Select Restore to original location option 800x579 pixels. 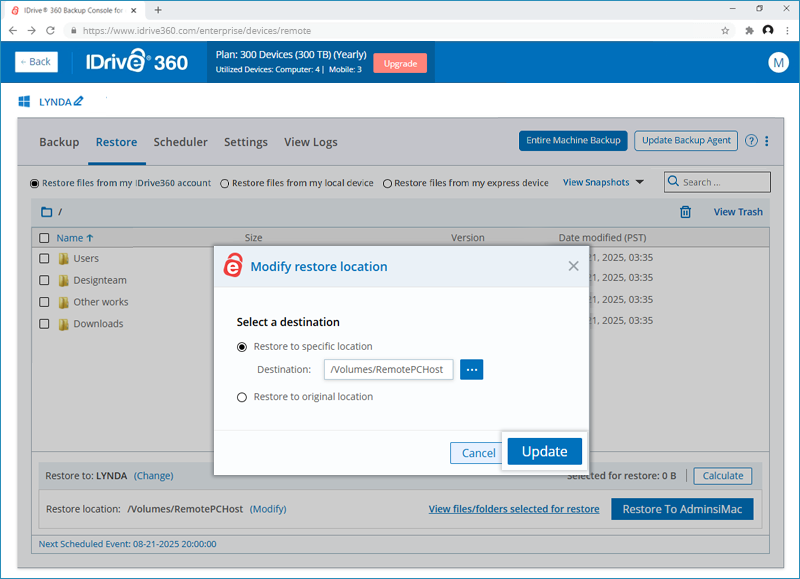click(242, 397)
